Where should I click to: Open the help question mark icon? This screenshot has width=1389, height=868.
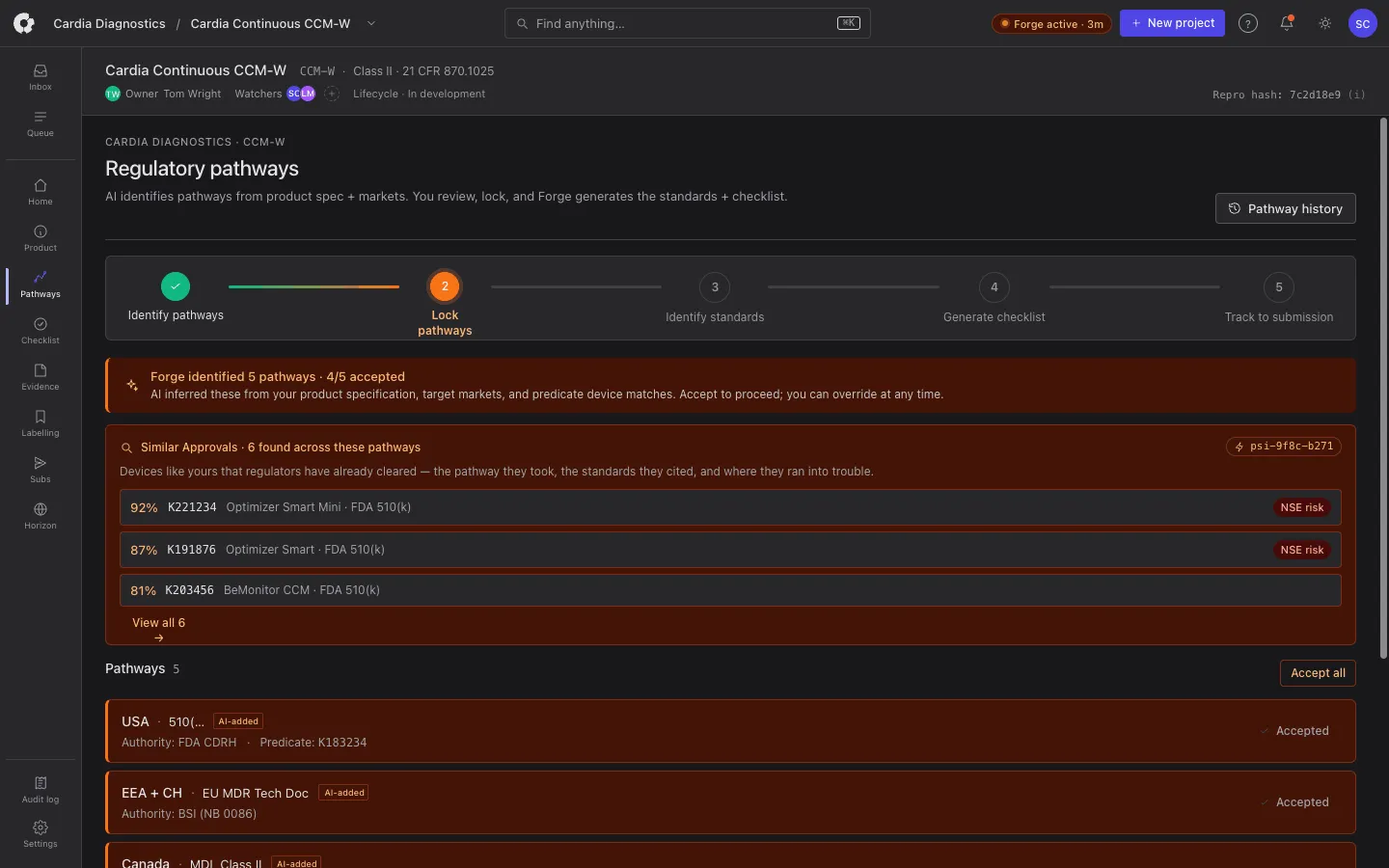1248,23
